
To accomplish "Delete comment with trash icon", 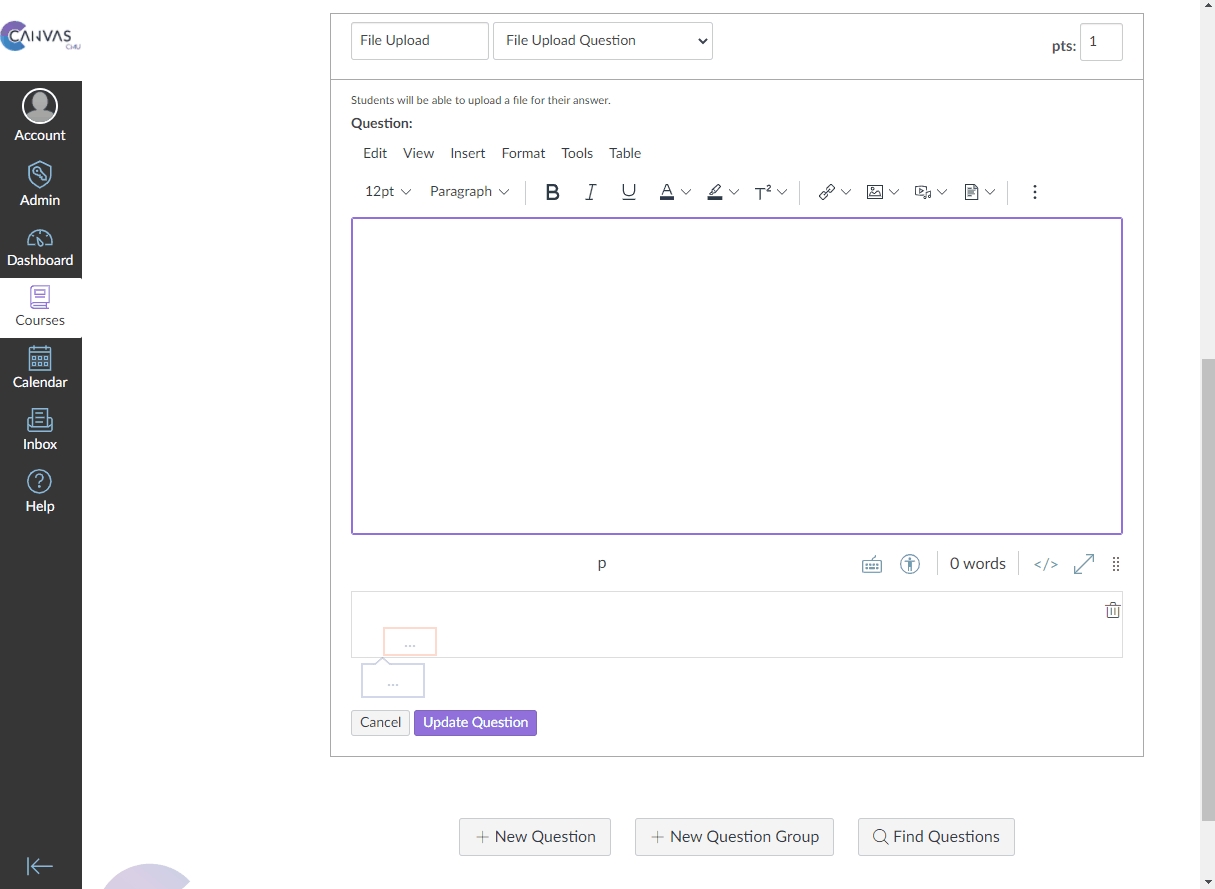I will click(1112, 610).
